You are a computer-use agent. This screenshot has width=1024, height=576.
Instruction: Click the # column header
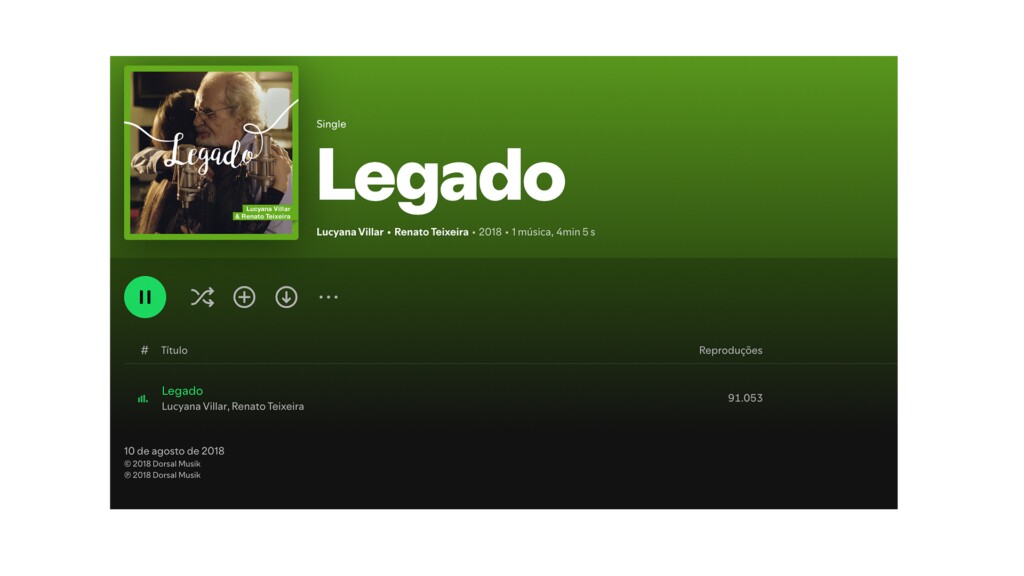click(144, 350)
